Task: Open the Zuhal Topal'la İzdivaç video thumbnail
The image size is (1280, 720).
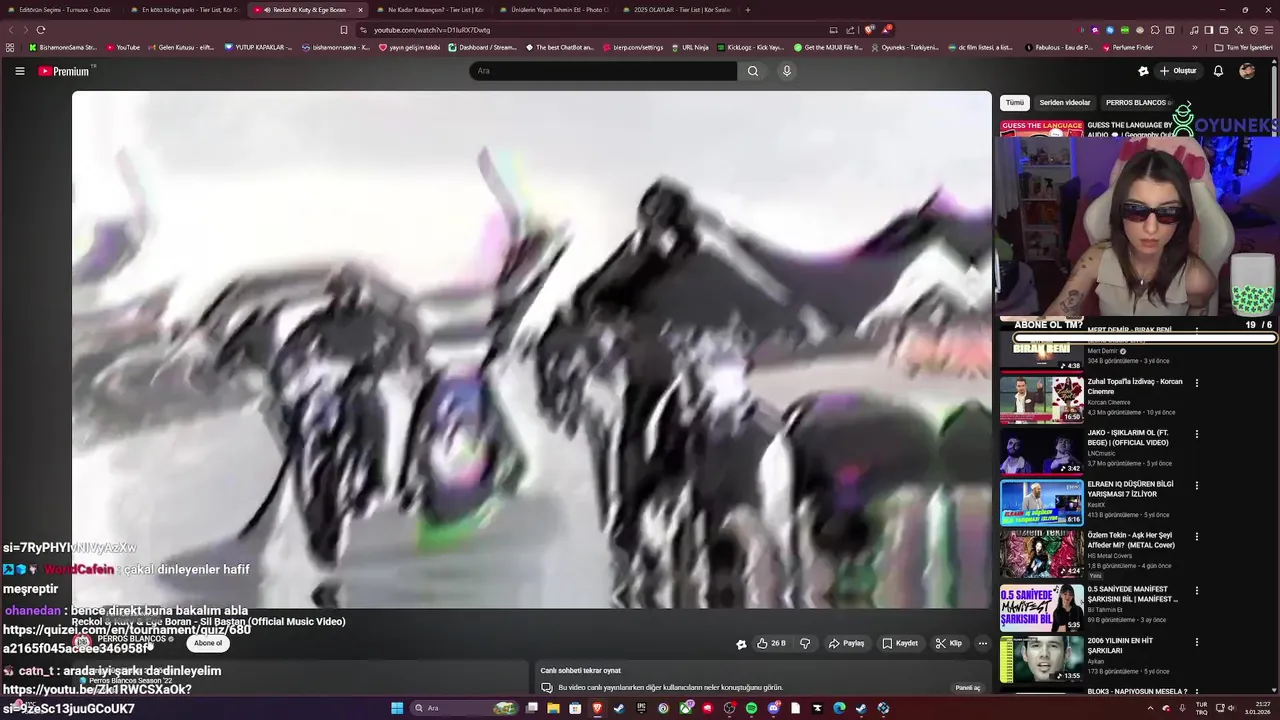Action: (x=1041, y=399)
